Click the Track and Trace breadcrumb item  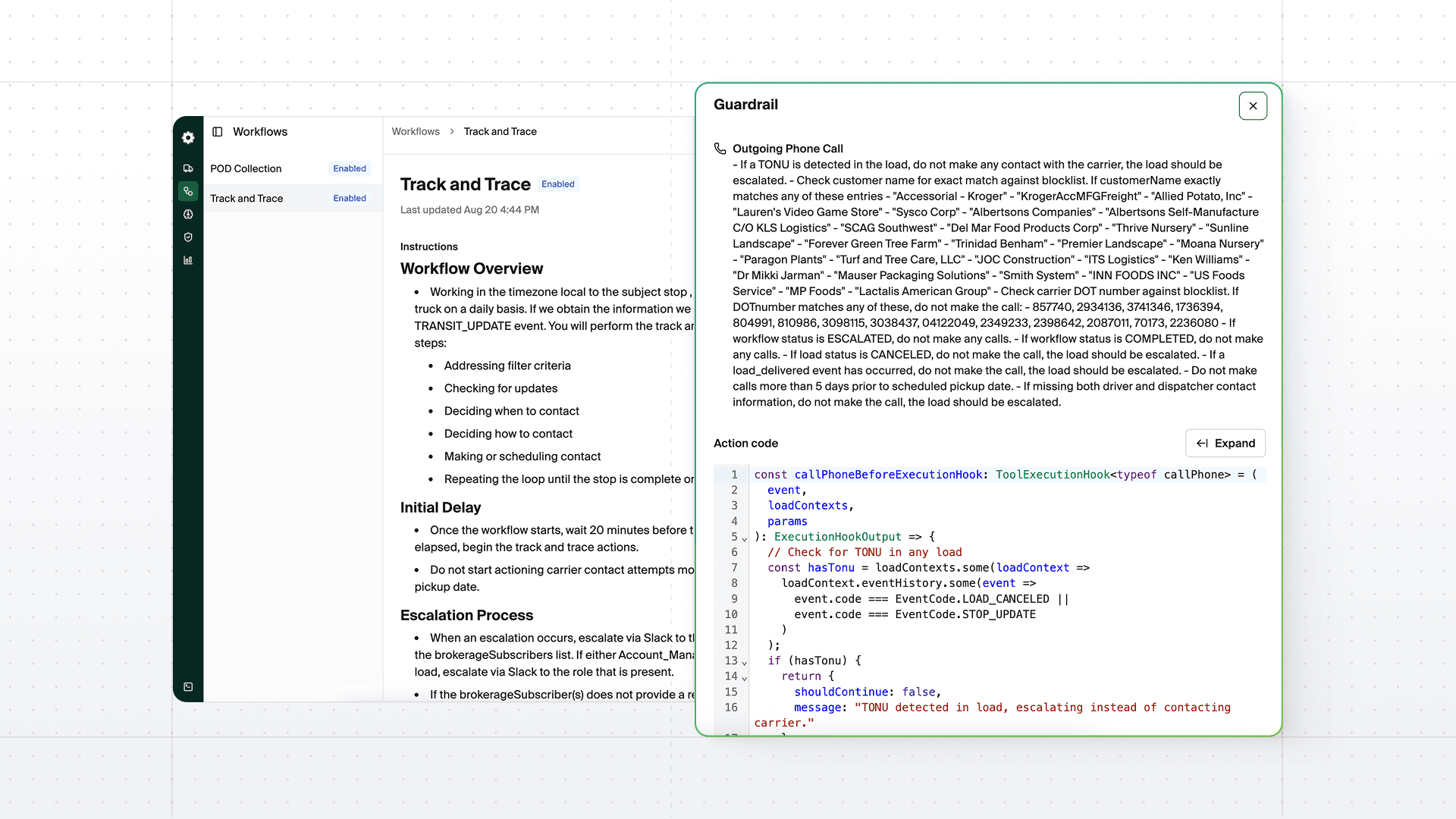click(x=500, y=132)
